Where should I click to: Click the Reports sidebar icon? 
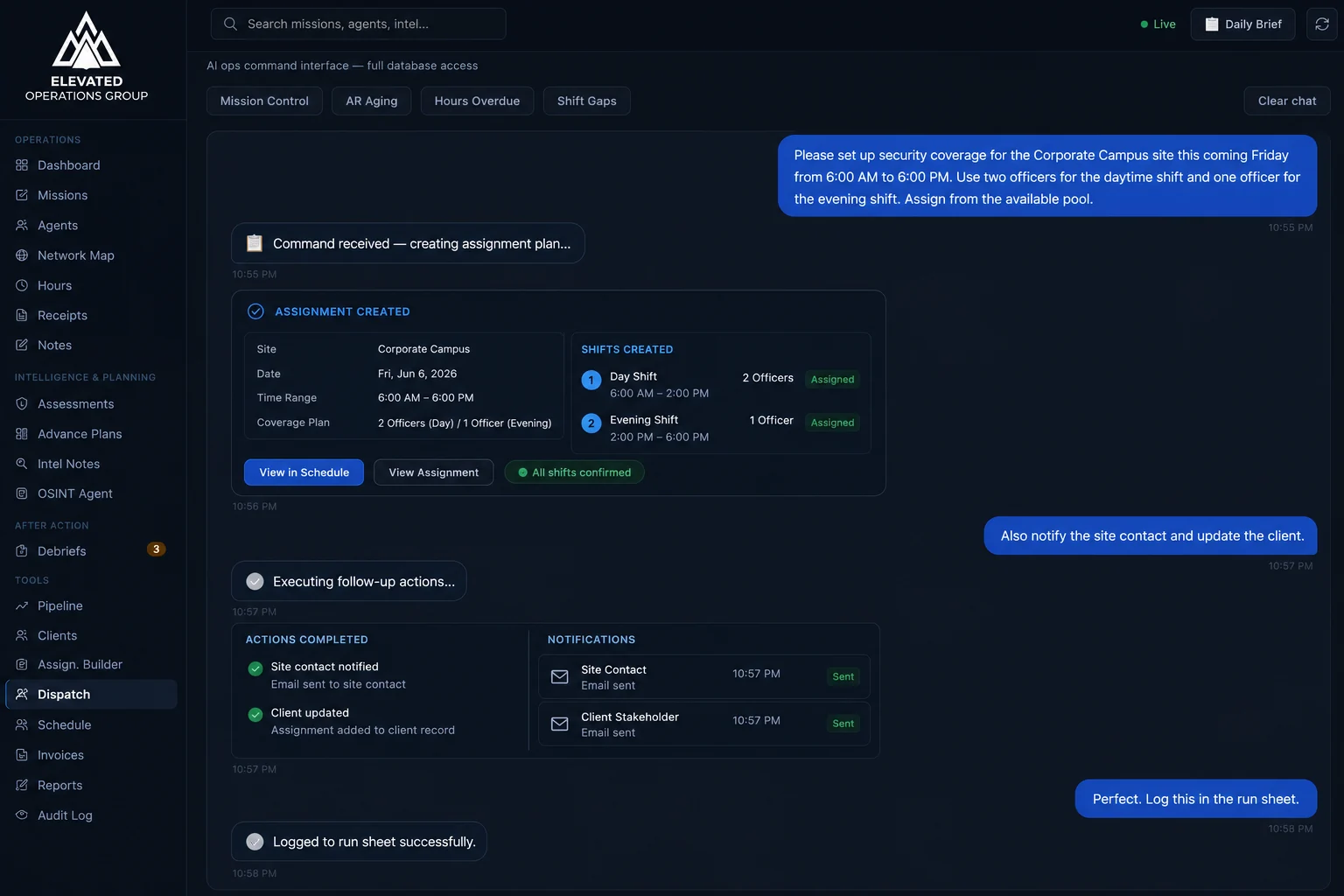pos(22,785)
